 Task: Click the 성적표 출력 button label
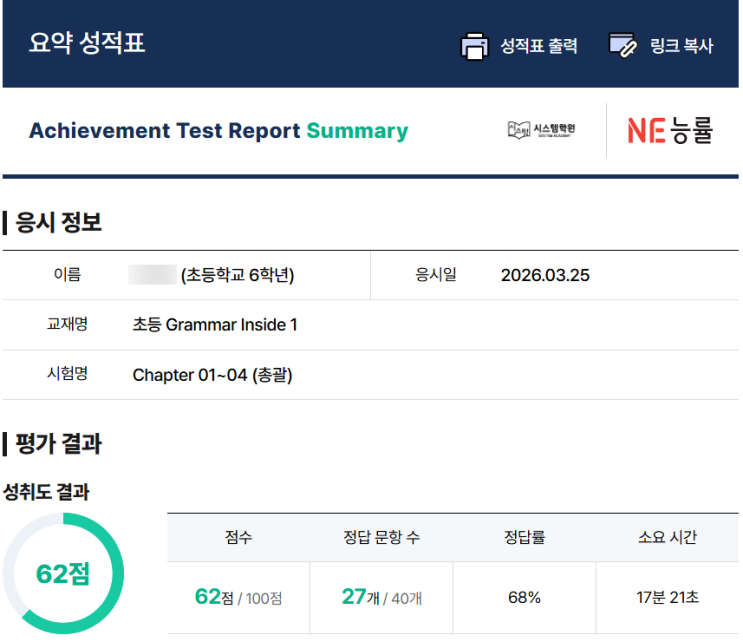(x=538, y=46)
